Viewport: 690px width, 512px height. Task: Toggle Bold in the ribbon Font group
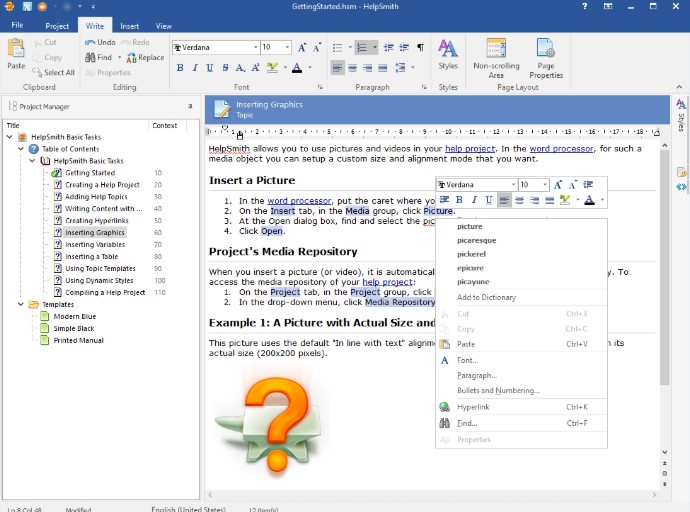pyautogui.click(x=180, y=68)
